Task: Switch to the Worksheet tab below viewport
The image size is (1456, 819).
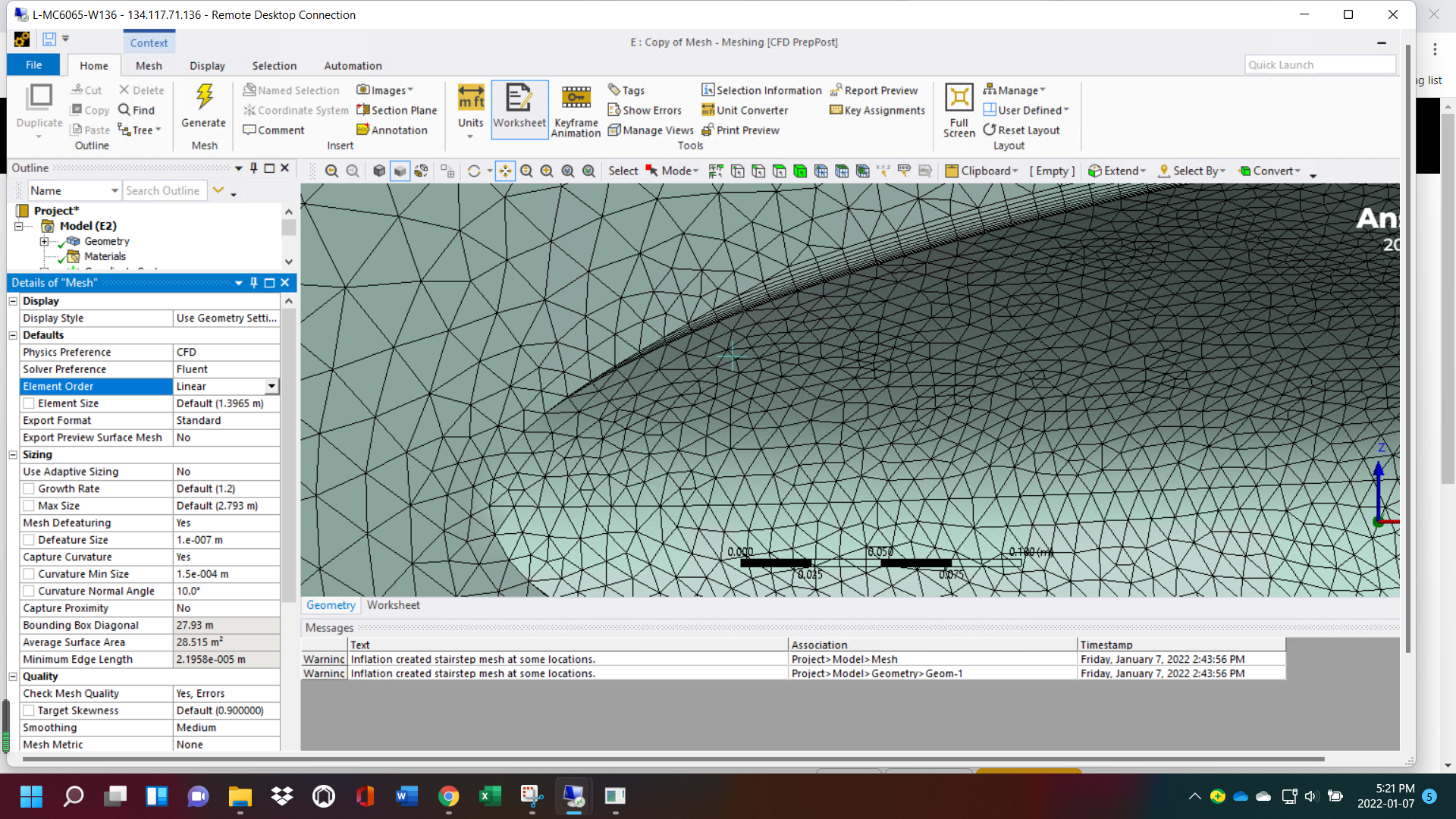Action: click(393, 605)
